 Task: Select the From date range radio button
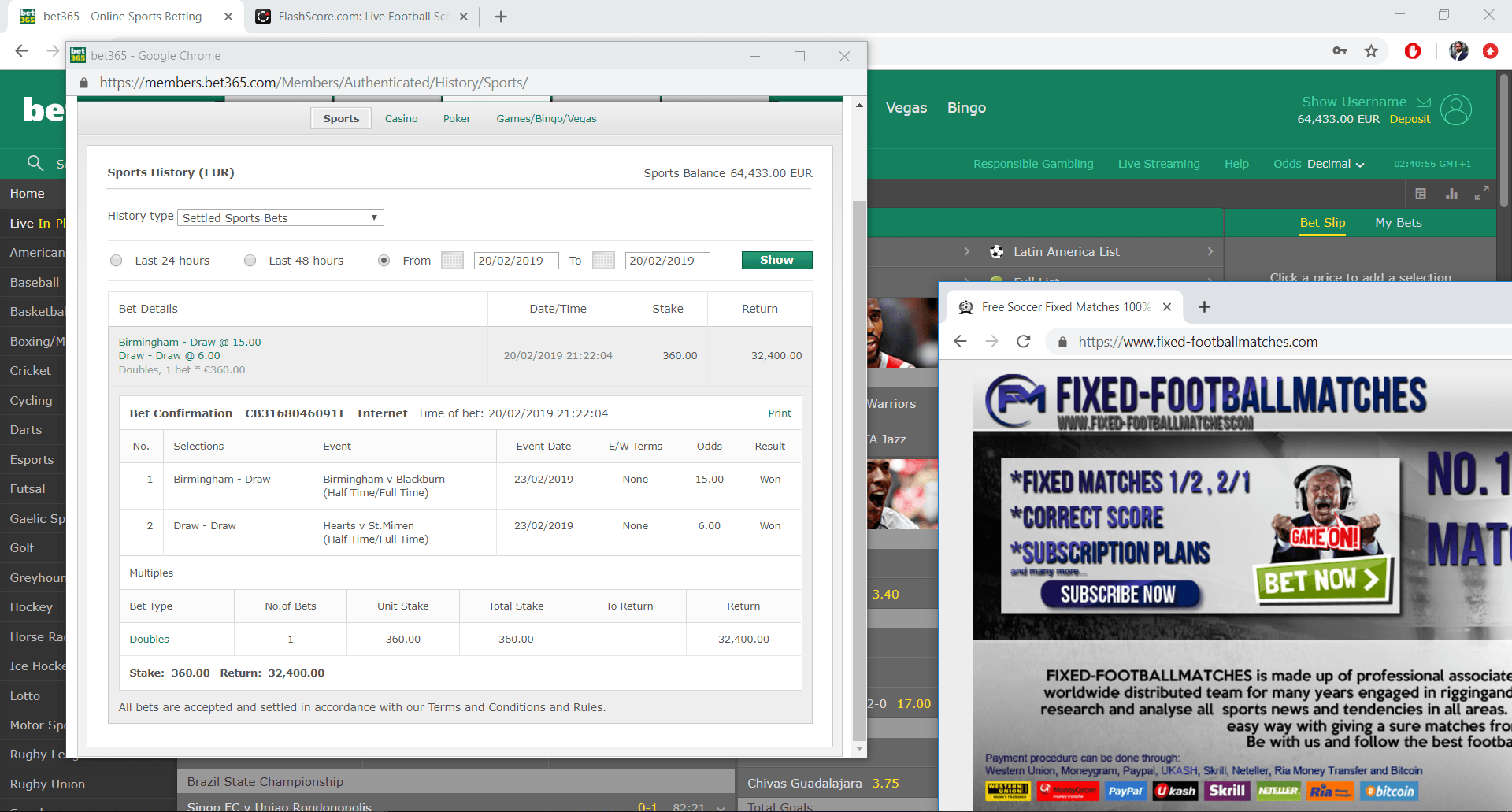(x=384, y=261)
